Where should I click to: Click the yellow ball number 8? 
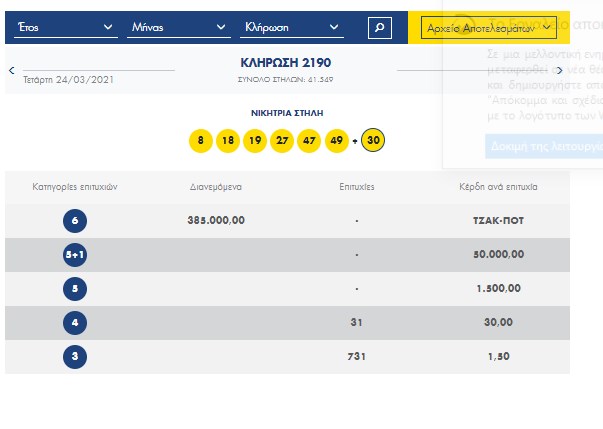point(201,141)
